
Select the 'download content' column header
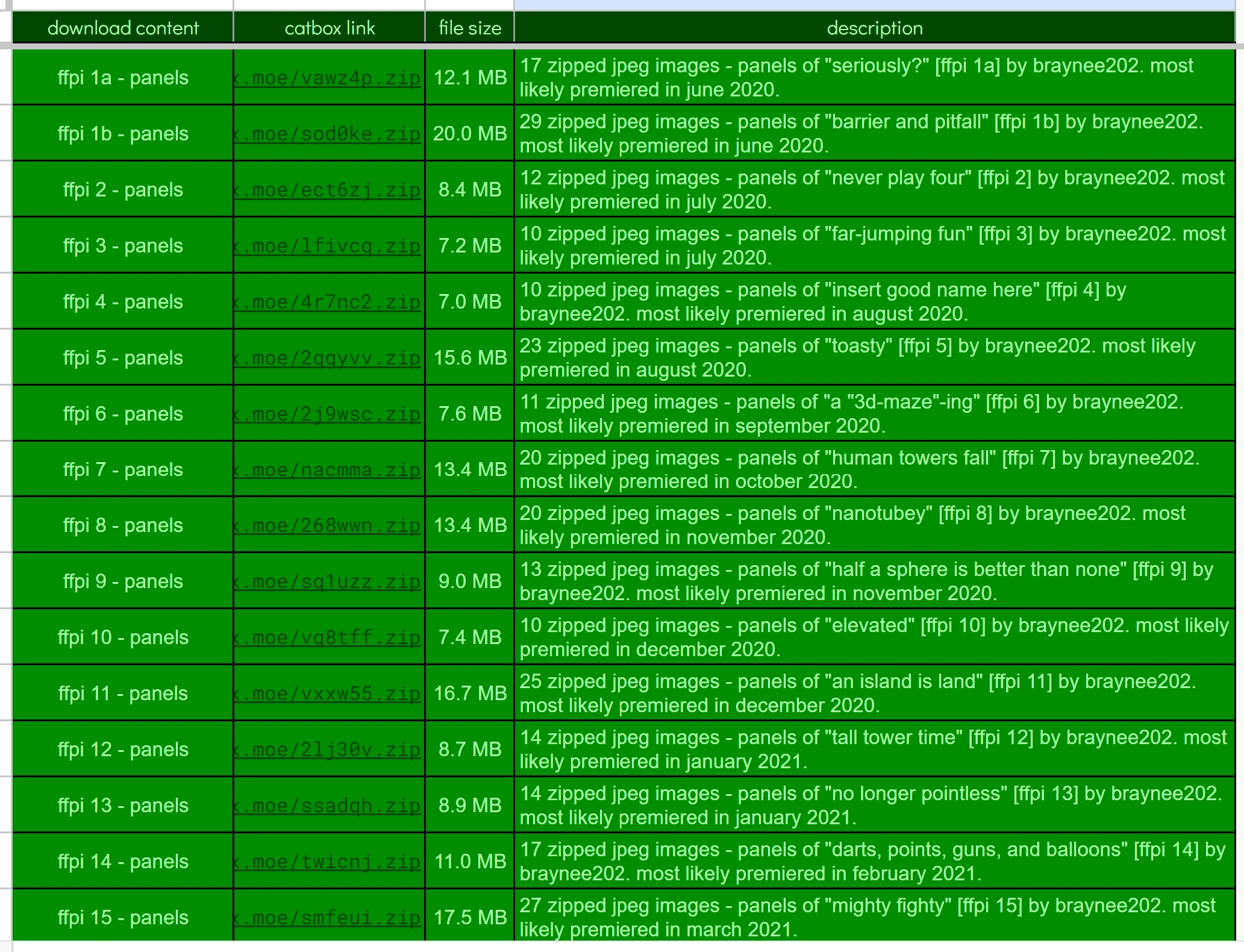123,28
